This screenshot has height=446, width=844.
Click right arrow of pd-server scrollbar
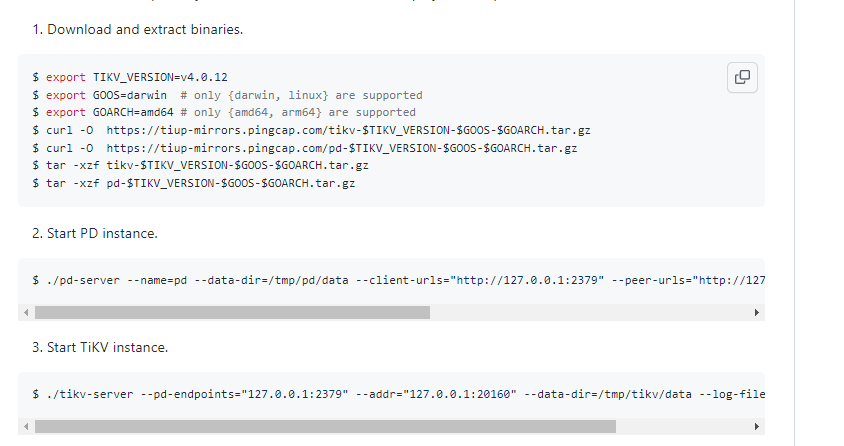(757, 313)
